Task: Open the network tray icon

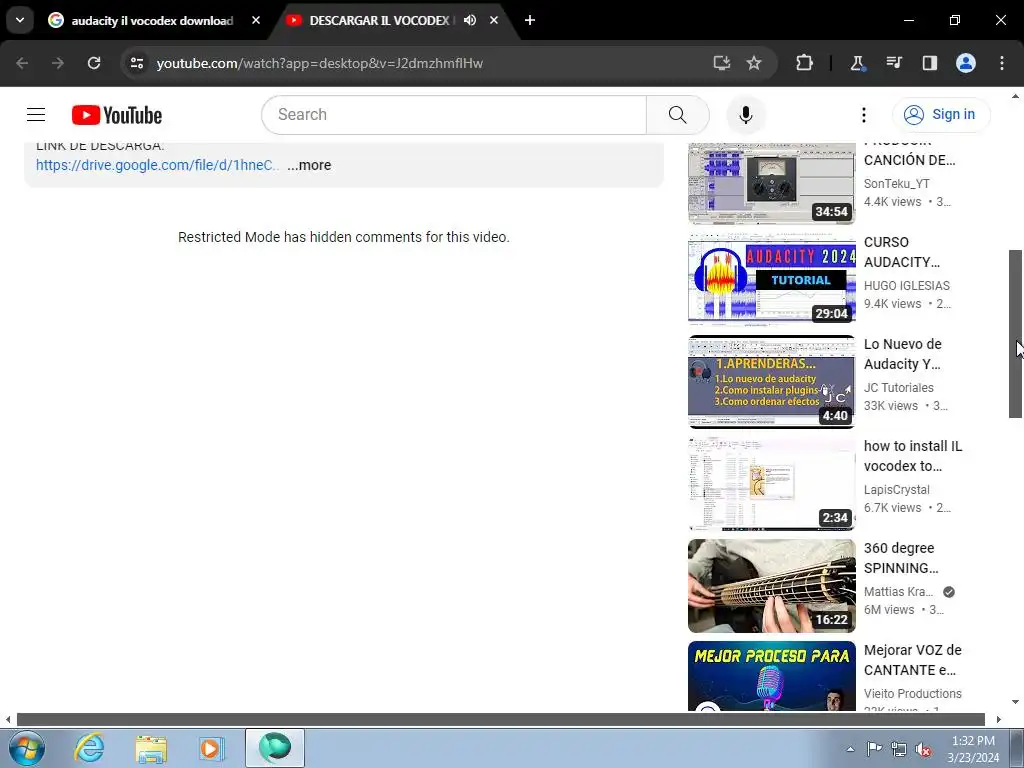Action: (x=899, y=749)
